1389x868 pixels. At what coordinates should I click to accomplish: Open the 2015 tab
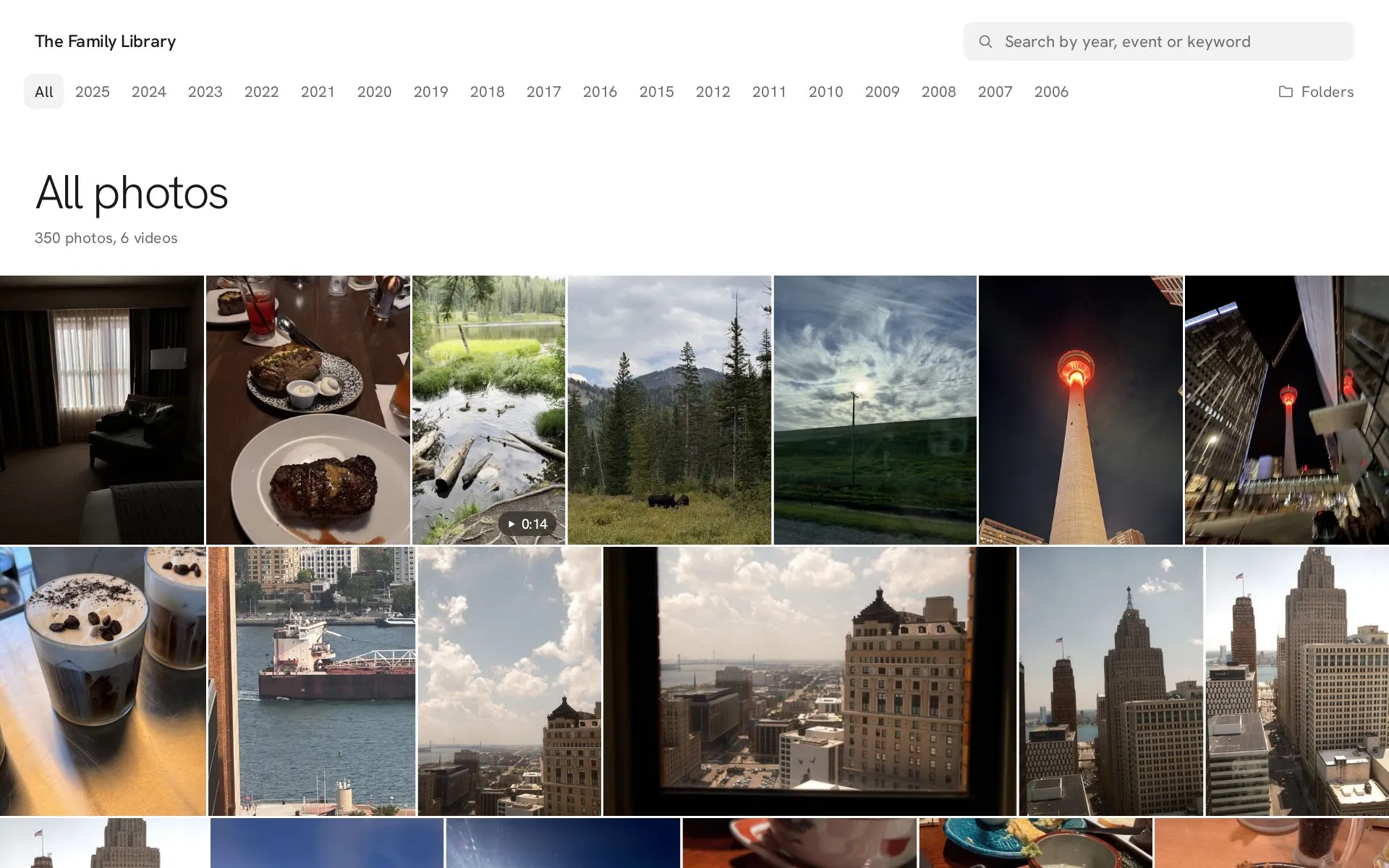pos(657,92)
